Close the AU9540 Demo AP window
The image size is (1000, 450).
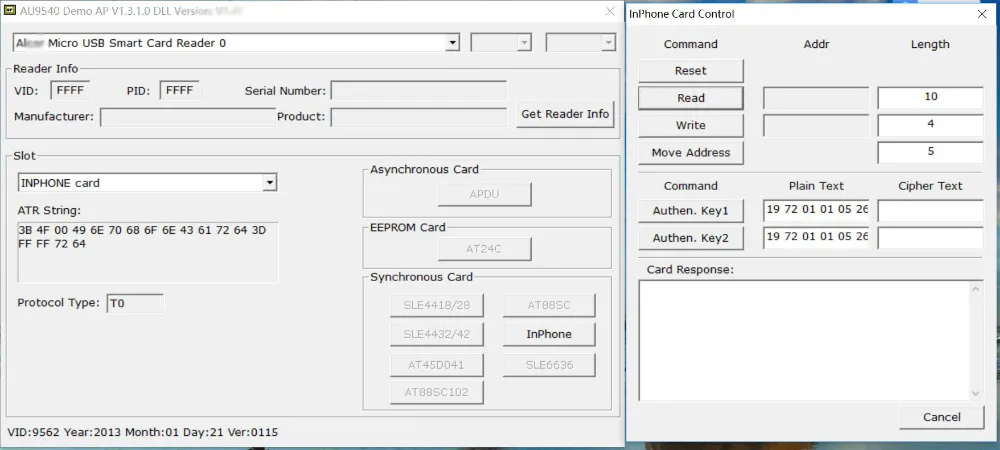[x=610, y=11]
